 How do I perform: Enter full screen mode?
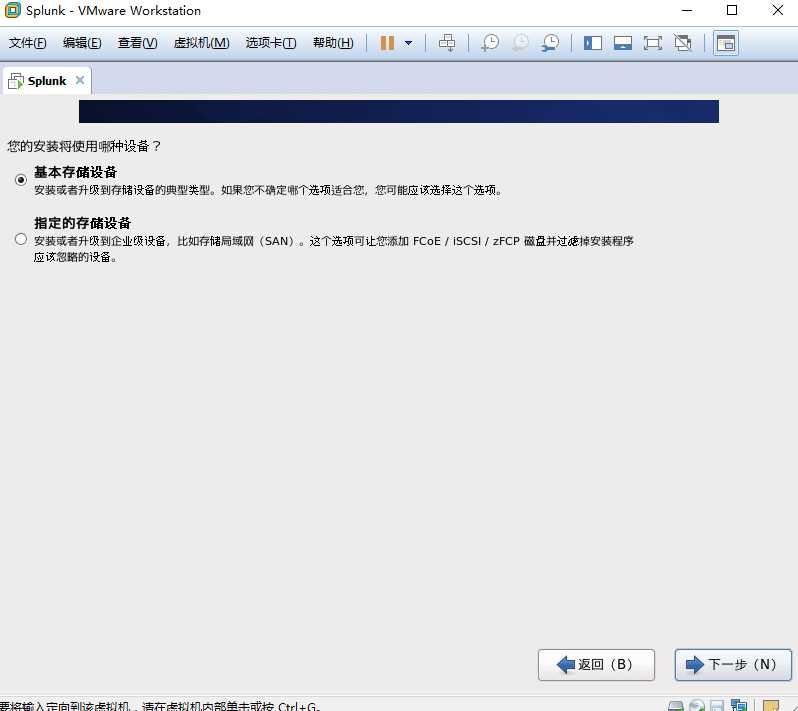(x=652, y=43)
